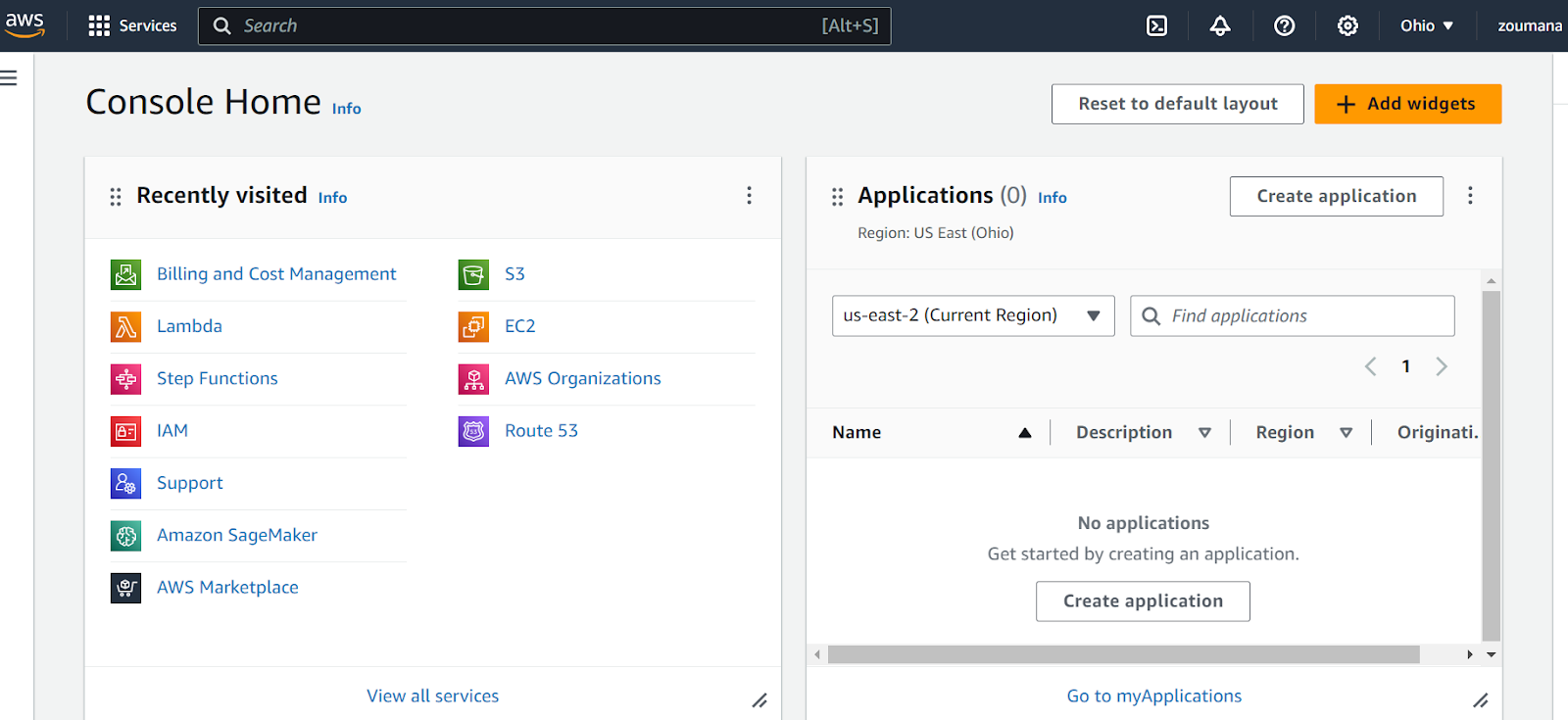1568x720 pixels.
Task: Click the Lambda service icon
Action: (125, 326)
